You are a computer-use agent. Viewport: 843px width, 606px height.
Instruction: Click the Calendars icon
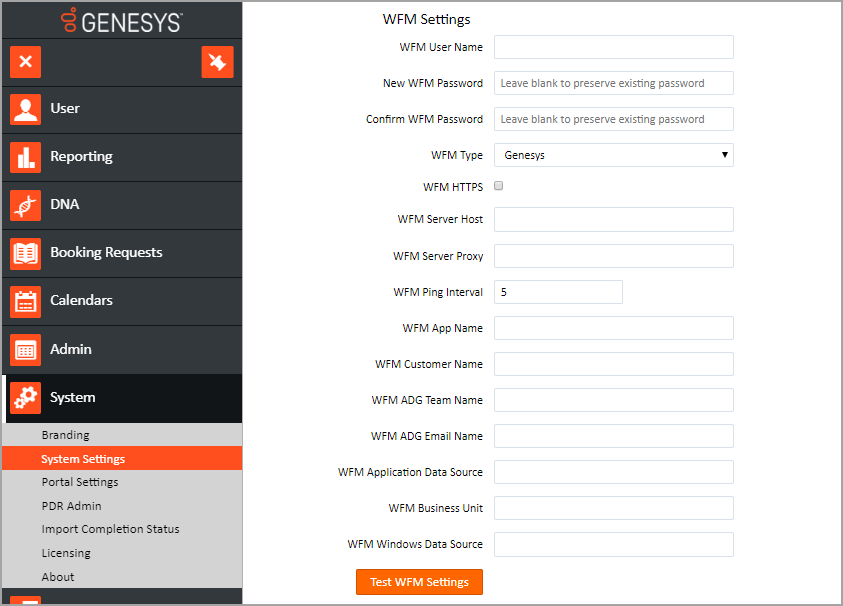[x=26, y=301]
